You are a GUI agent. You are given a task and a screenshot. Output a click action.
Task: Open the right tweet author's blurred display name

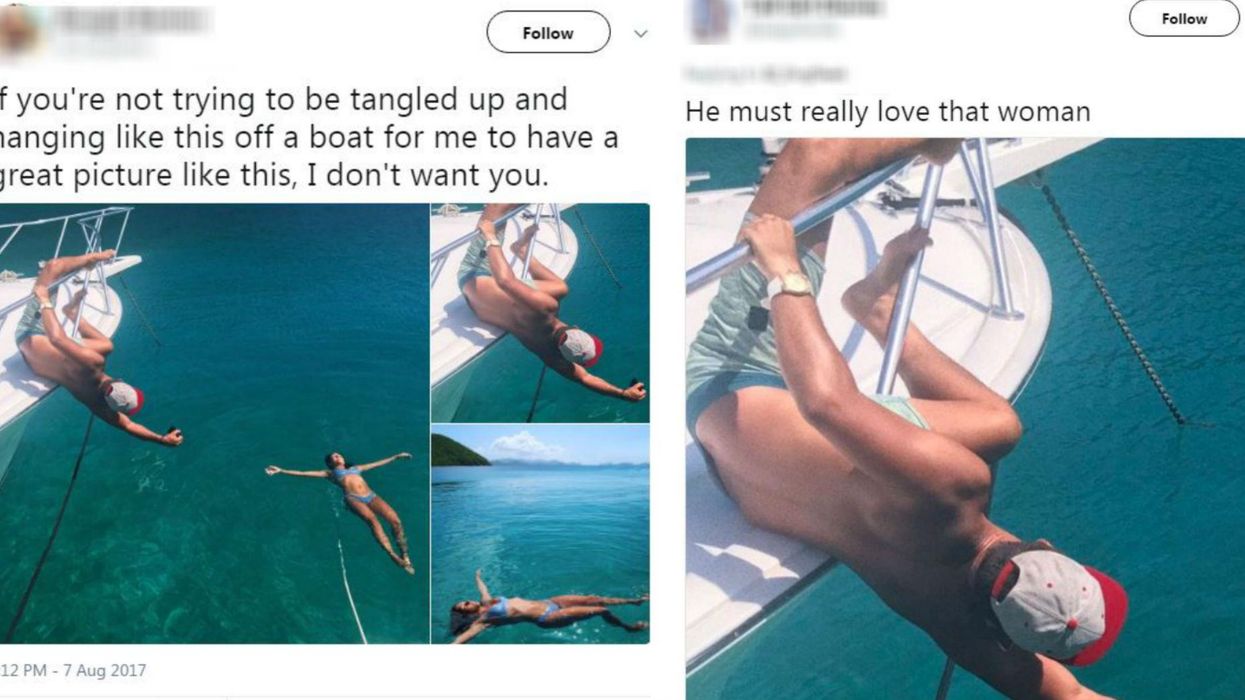812,8
